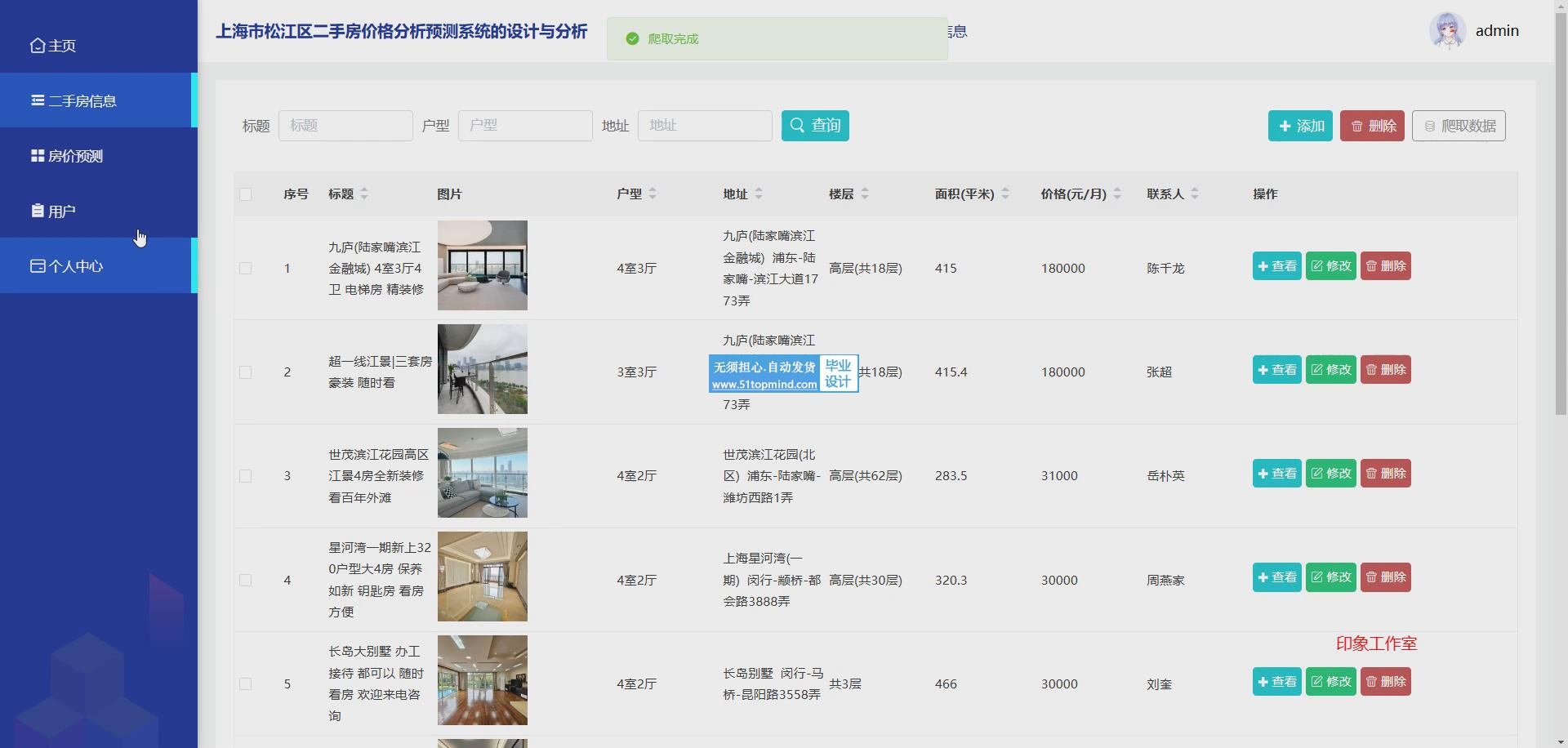
Task: Check the checkbox for row 1
Action: (x=246, y=269)
